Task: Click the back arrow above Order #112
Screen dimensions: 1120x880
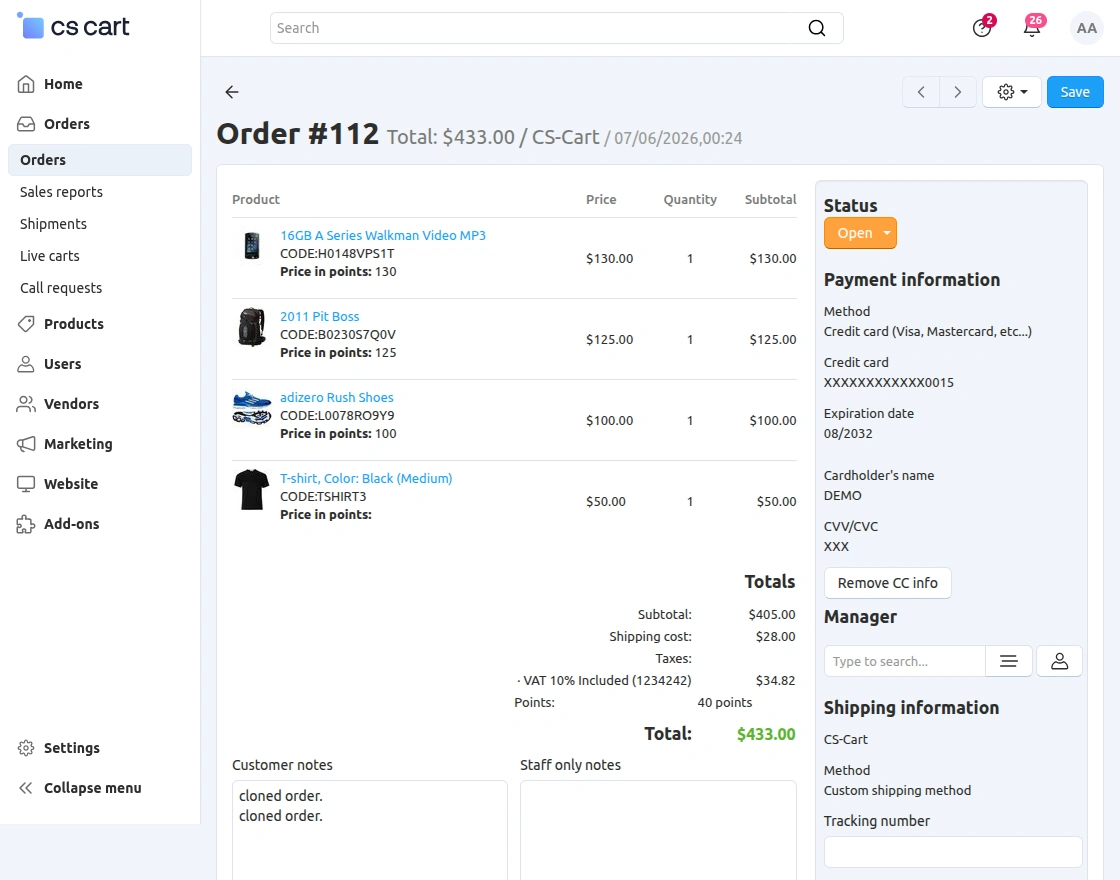Action: pyautogui.click(x=231, y=91)
